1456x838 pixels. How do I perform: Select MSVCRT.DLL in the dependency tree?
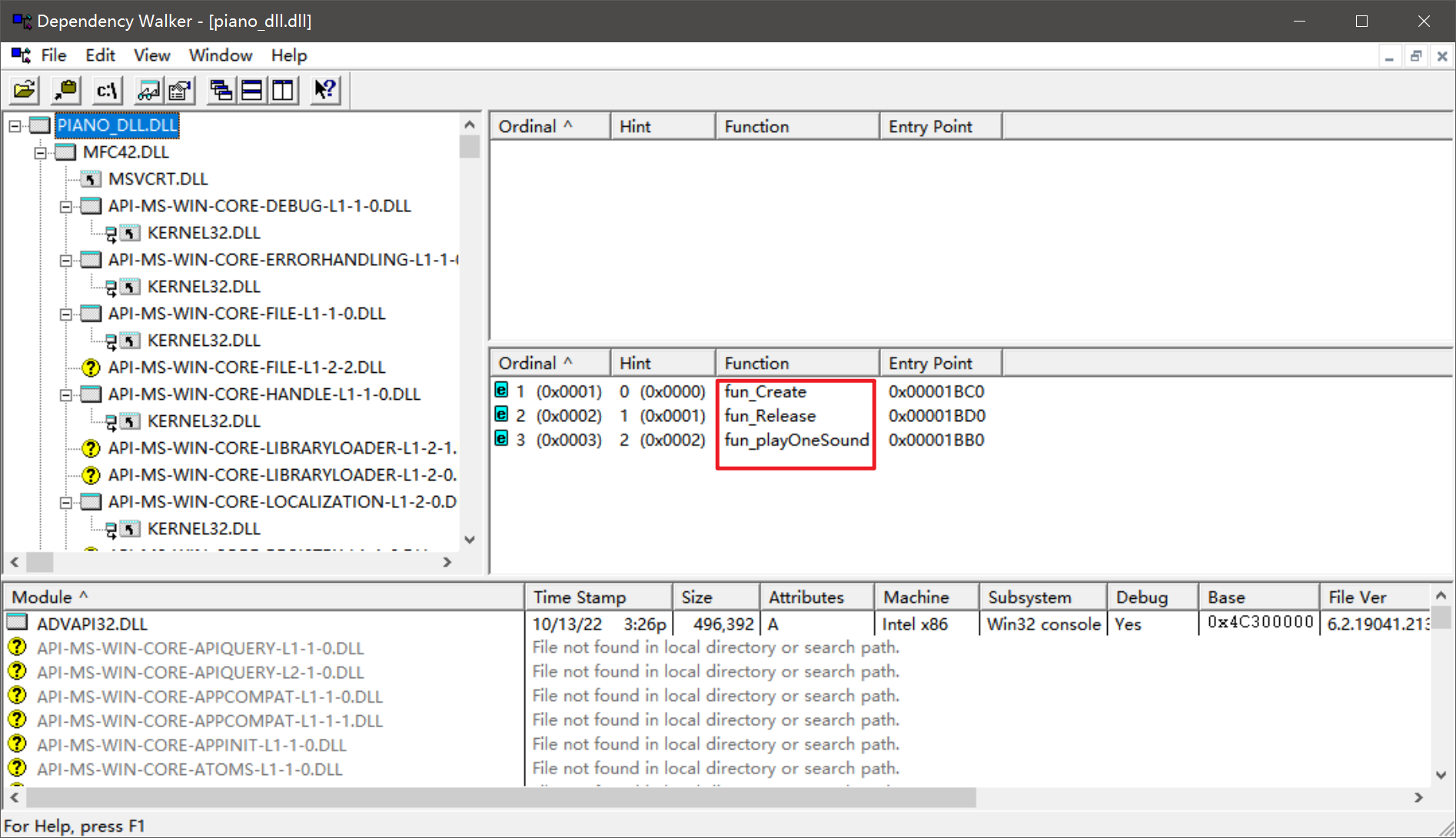(x=158, y=179)
